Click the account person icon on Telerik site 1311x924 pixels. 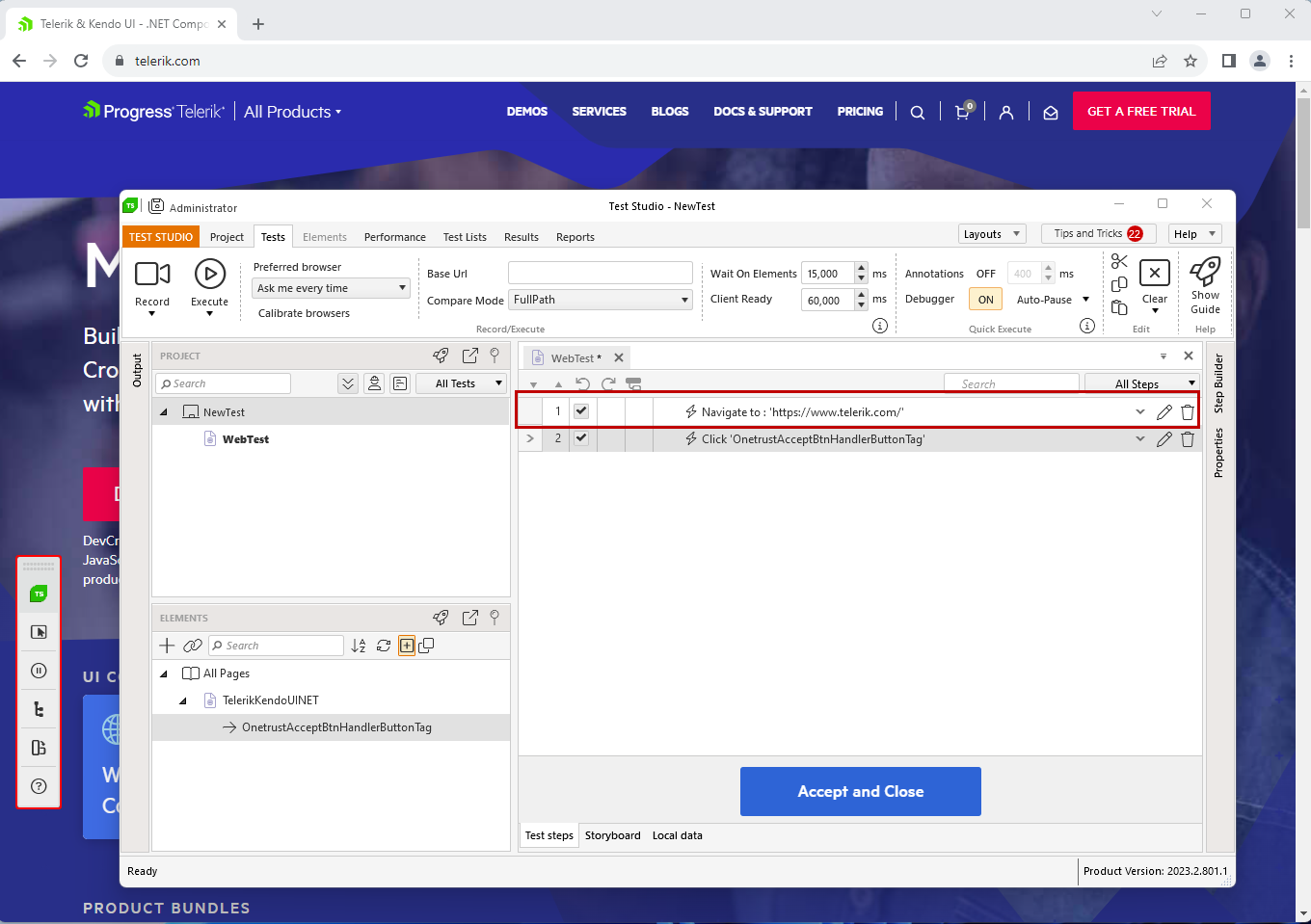tap(1006, 112)
